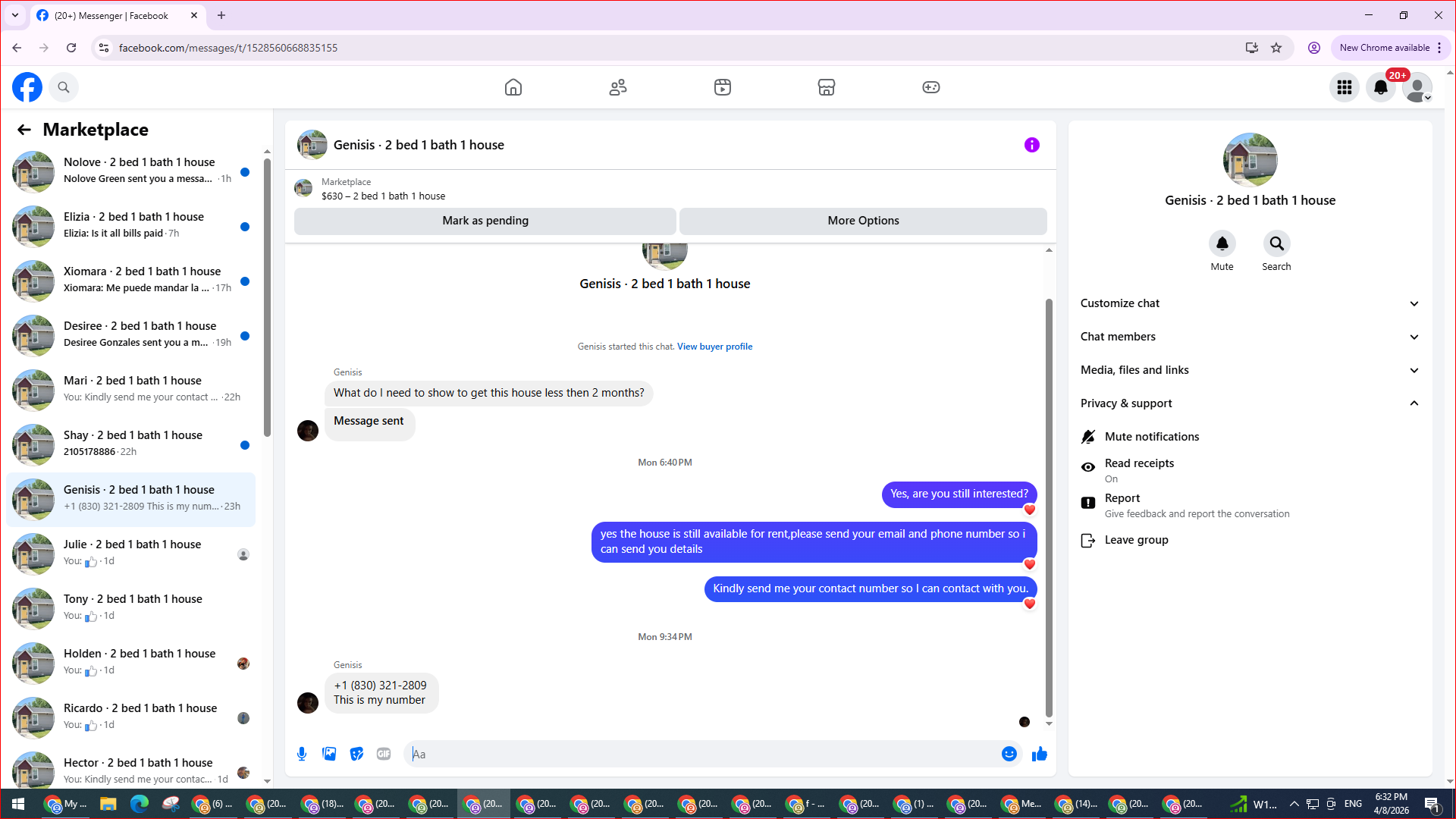Click Mute notifications under Privacy & support
The width and height of the screenshot is (1456, 819).
pyautogui.click(x=1151, y=437)
